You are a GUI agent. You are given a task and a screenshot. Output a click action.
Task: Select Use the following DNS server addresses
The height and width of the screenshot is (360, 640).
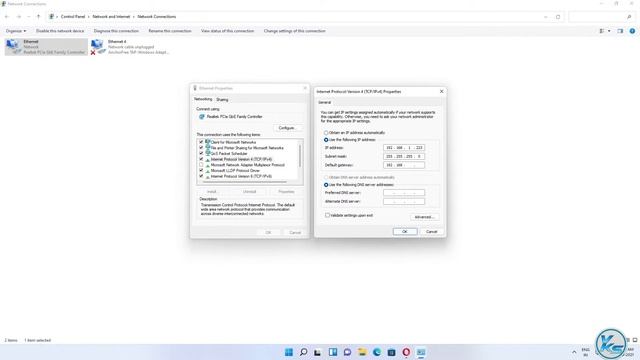[x=326, y=185]
